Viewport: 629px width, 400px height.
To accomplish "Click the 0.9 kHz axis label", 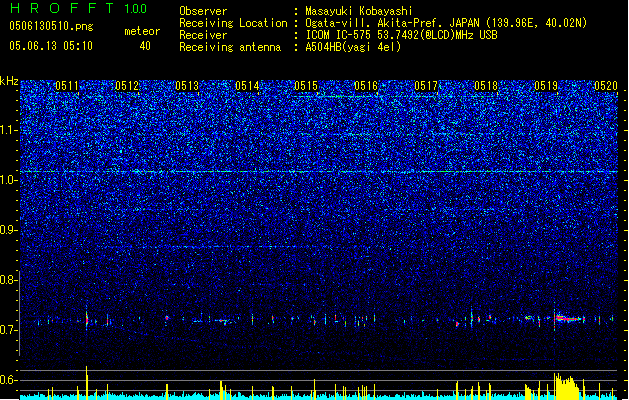I will click(9, 230).
